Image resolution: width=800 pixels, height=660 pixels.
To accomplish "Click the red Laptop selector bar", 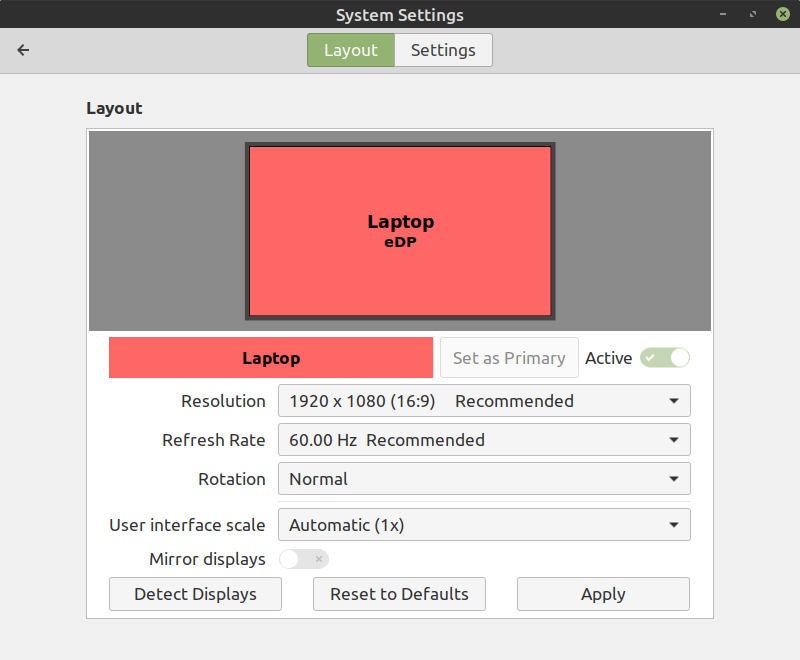I will (270, 357).
